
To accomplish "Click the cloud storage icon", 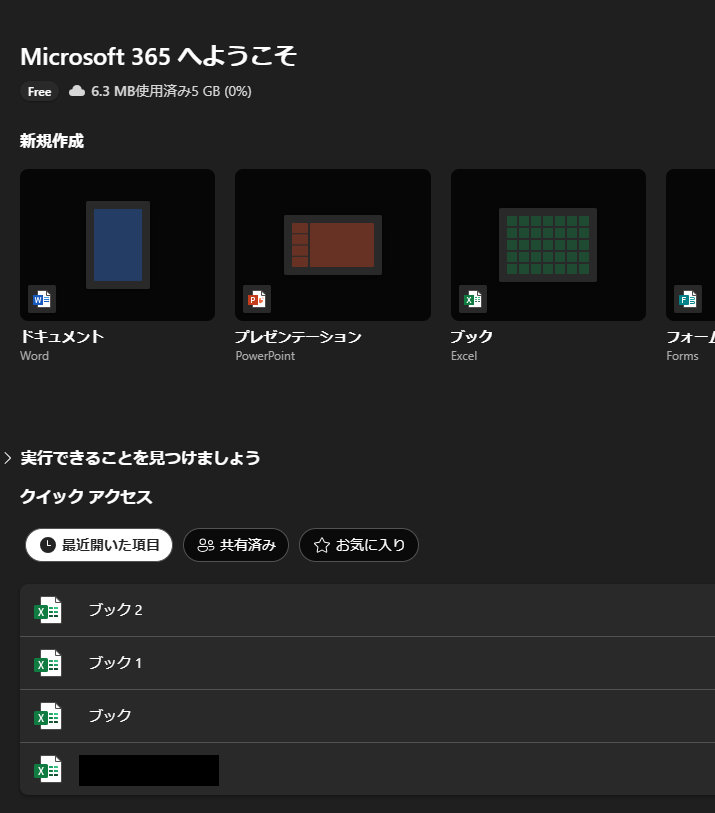I will (77, 91).
